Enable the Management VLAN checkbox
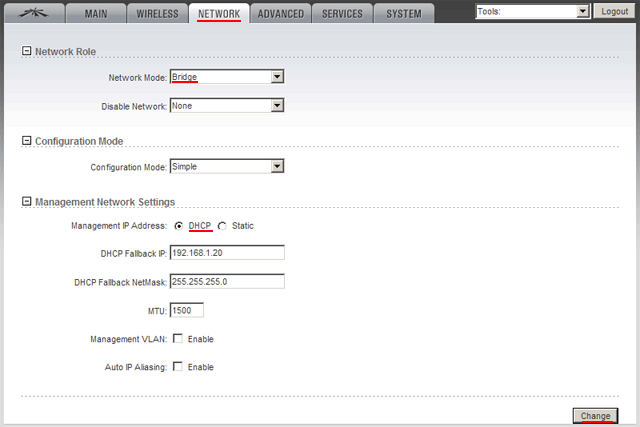This screenshot has height=427, width=640. pyautogui.click(x=178, y=338)
